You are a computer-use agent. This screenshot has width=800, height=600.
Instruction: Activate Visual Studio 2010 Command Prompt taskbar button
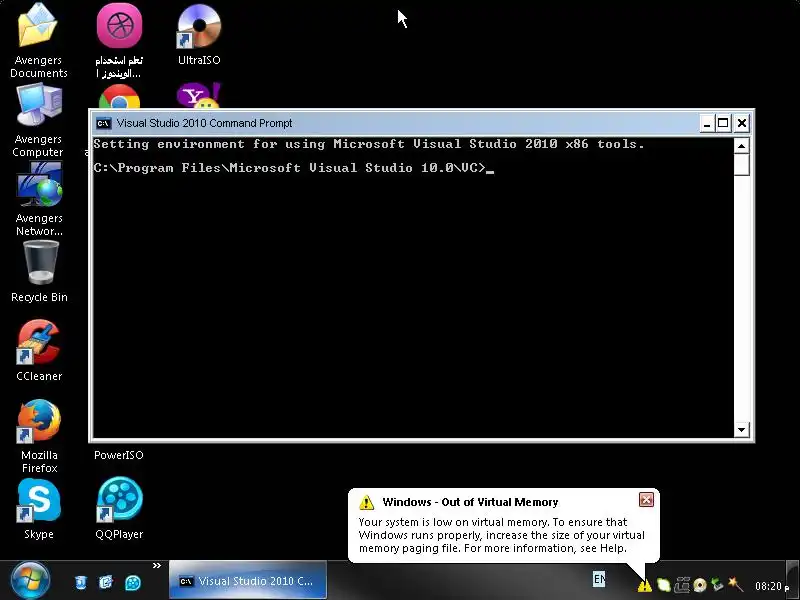coord(247,581)
